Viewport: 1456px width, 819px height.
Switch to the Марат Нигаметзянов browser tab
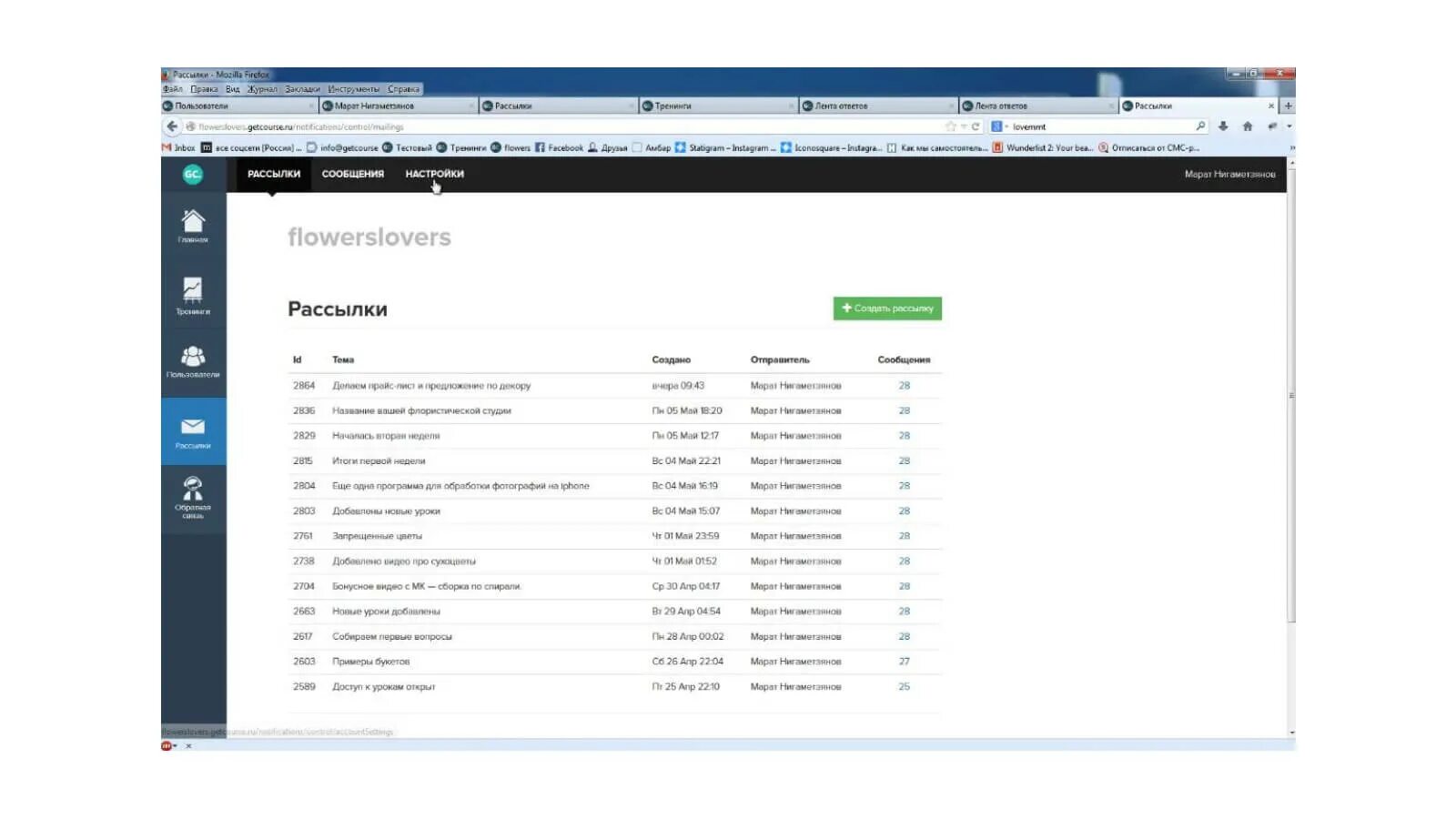[399, 106]
